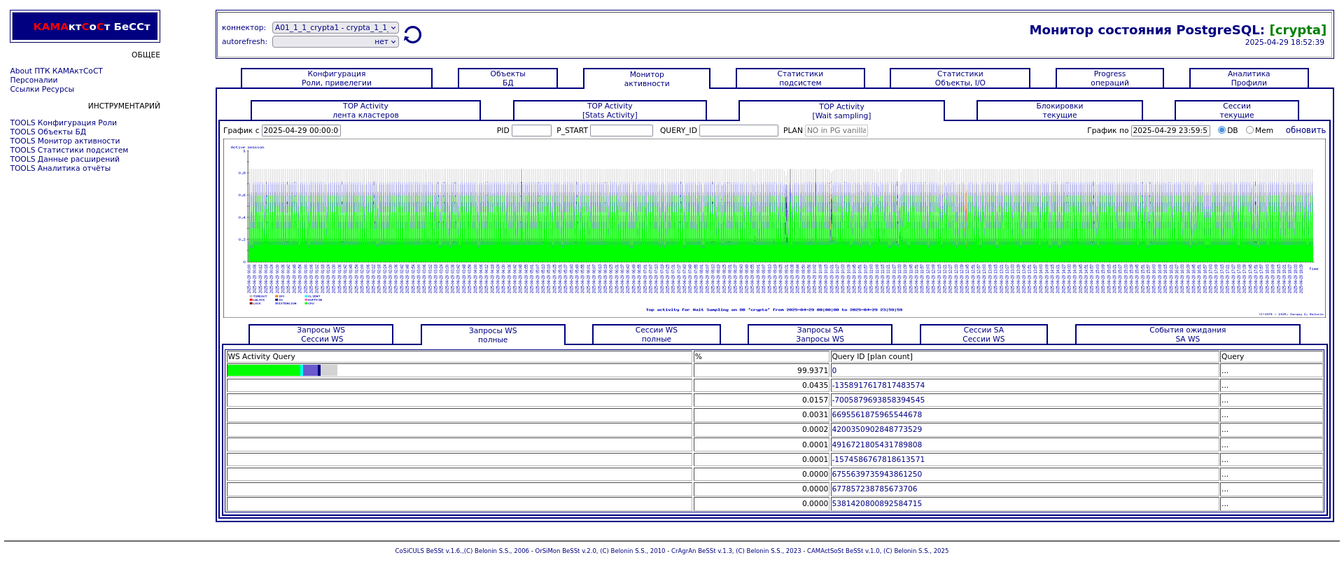This screenshot has width=1344, height=567.
Task: Open About ПТК КАМАктСоСТ link
Action: pyautogui.click(x=56, y=71)
